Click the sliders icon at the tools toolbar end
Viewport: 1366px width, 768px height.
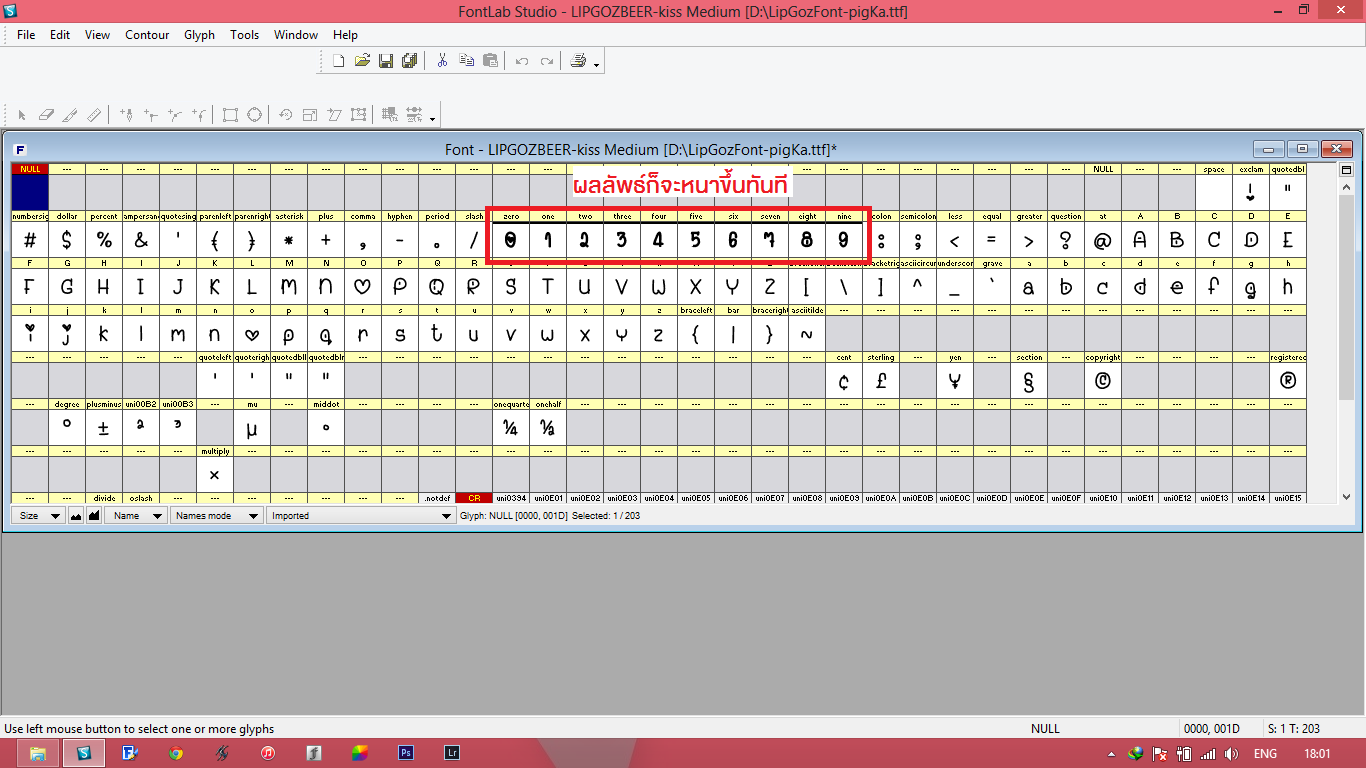pyautogui.click(x=414, y=115)
